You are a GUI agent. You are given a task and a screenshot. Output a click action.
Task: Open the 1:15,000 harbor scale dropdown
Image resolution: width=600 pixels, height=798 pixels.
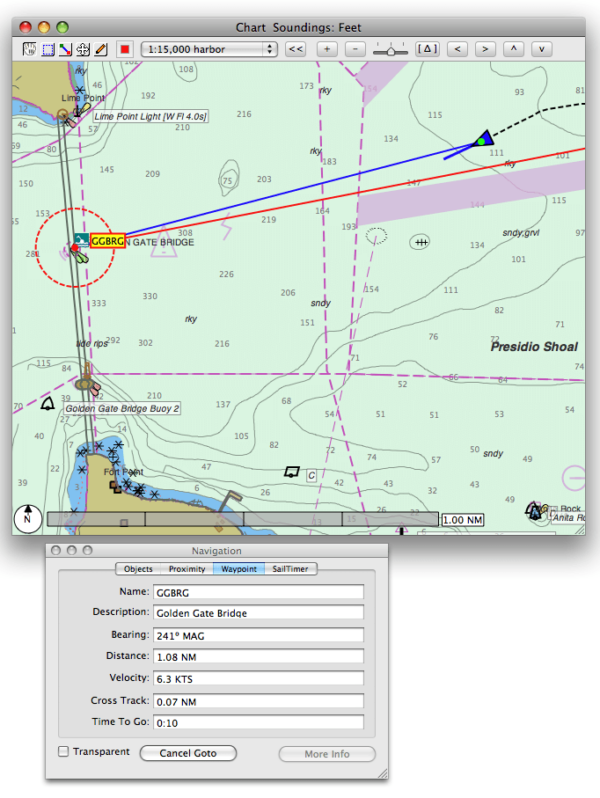209,48
